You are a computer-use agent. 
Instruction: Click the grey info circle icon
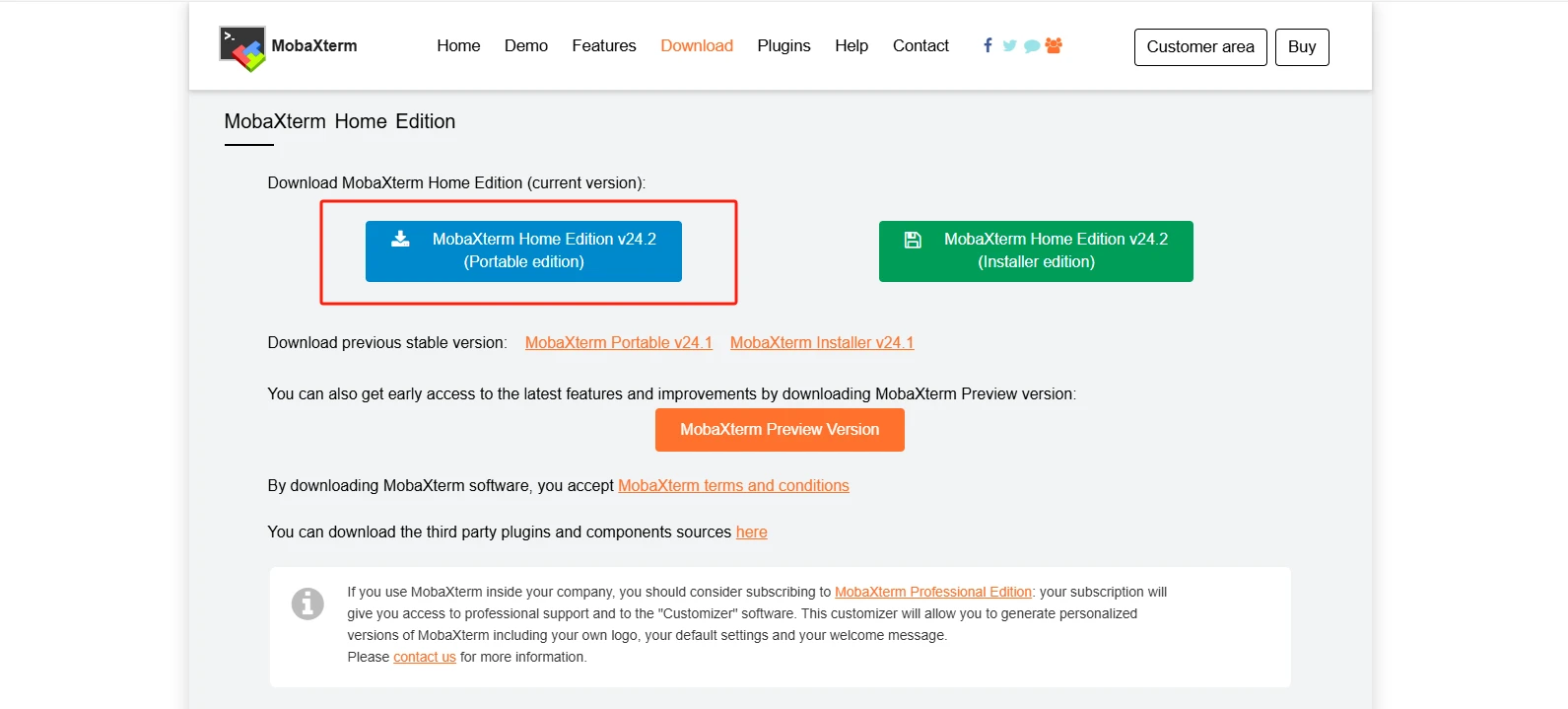coord(307,603)
